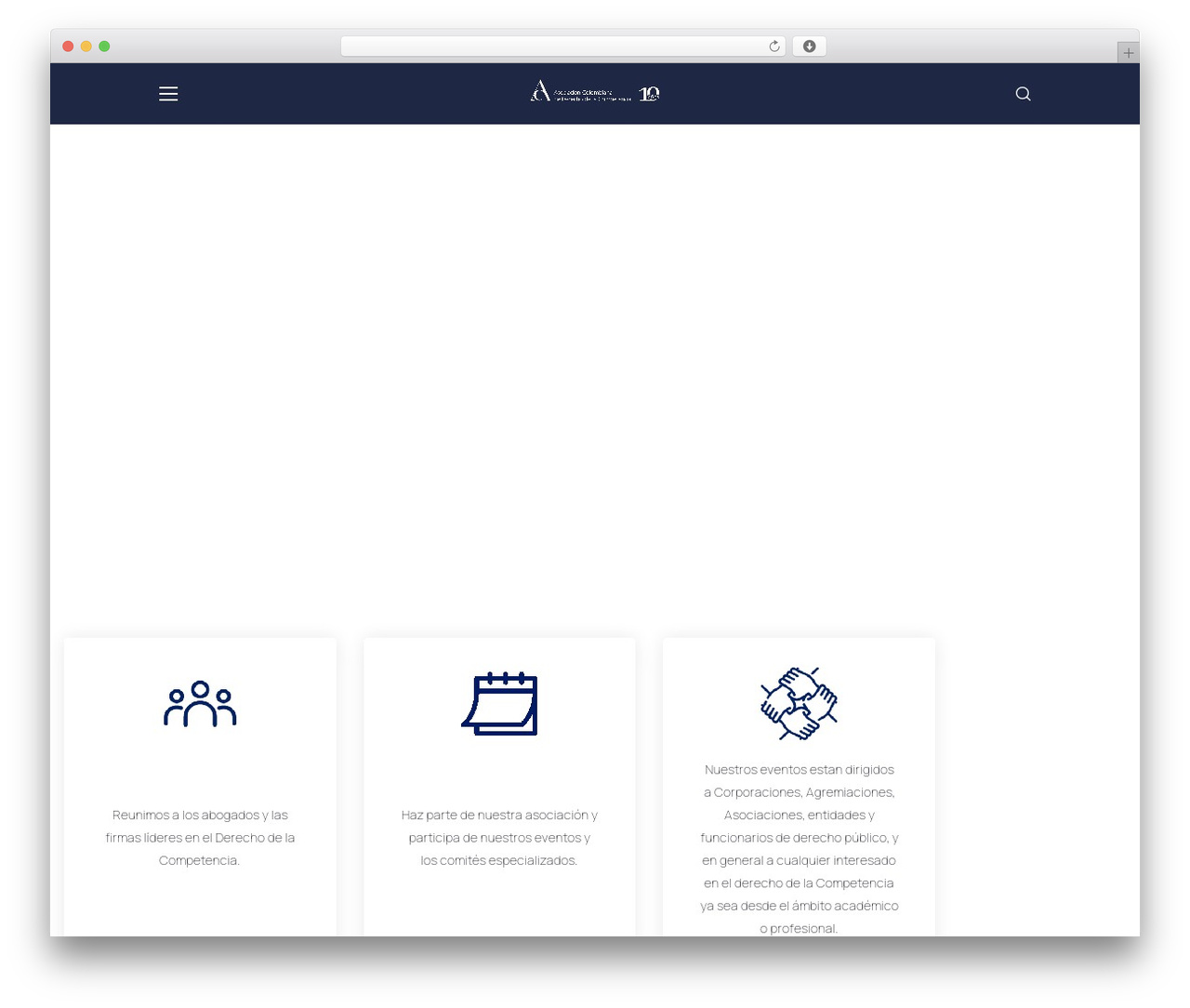Select text 'Reunimos a los abogados y las'
This screenshot has width=1190, height=1008.
pyautogui.click(x=200, y=816)
